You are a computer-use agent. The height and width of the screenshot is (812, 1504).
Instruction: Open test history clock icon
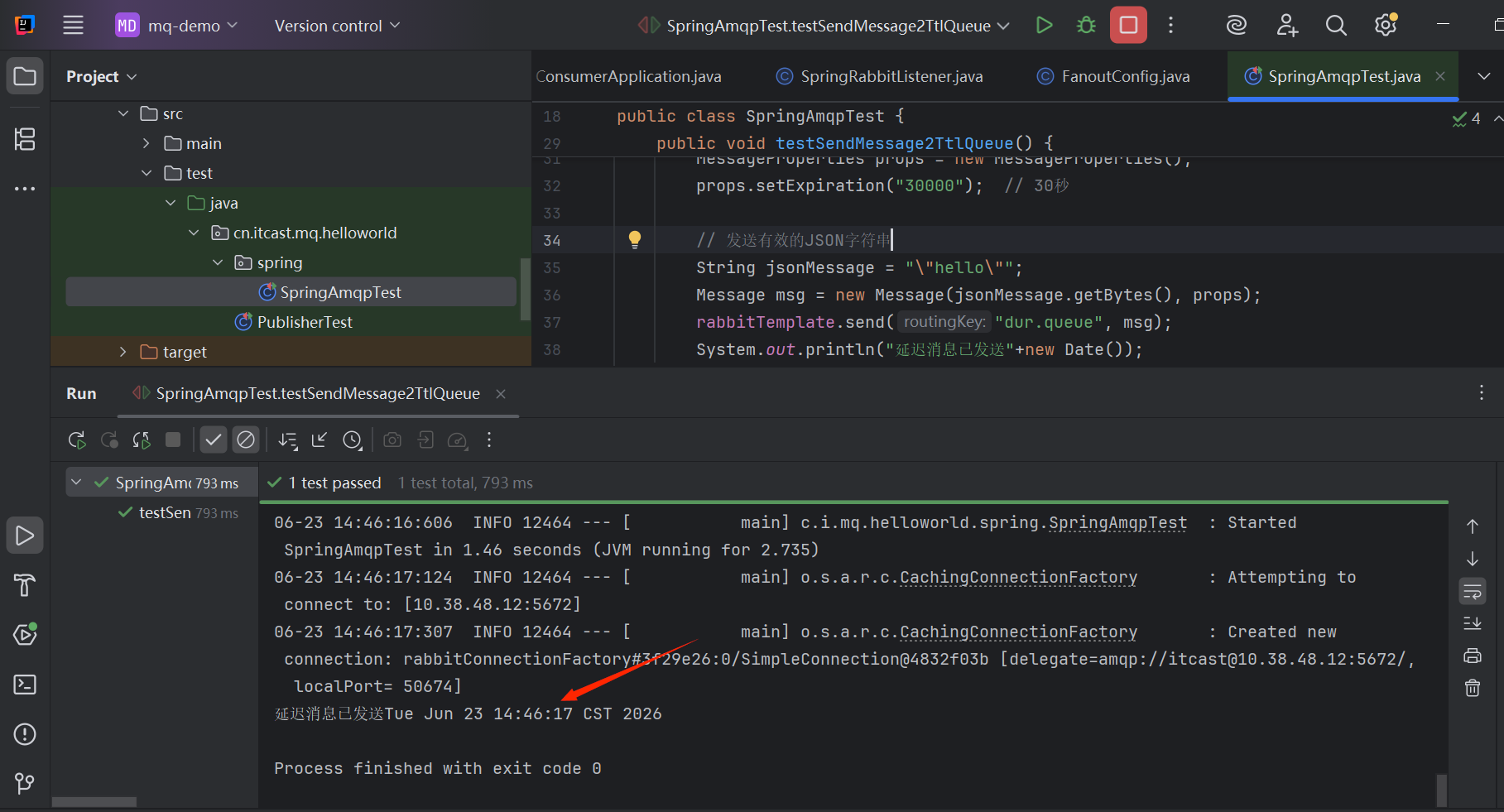353,440
